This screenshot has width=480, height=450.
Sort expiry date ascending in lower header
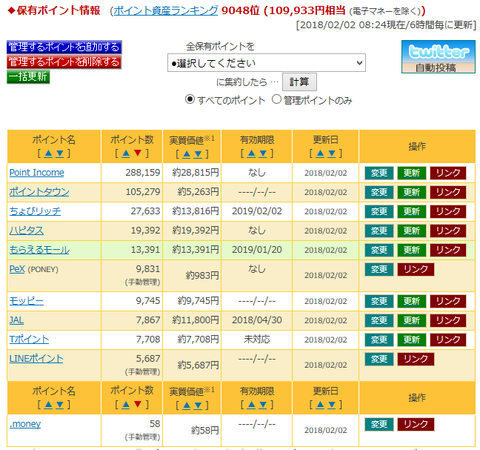click(251, 405)
